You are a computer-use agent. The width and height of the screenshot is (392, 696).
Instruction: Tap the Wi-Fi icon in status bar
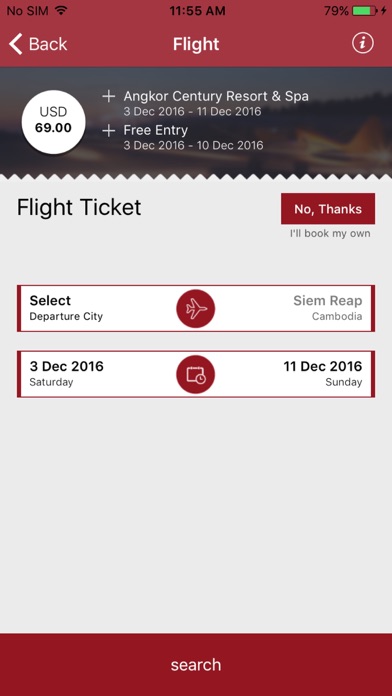(x=61, y=10)
